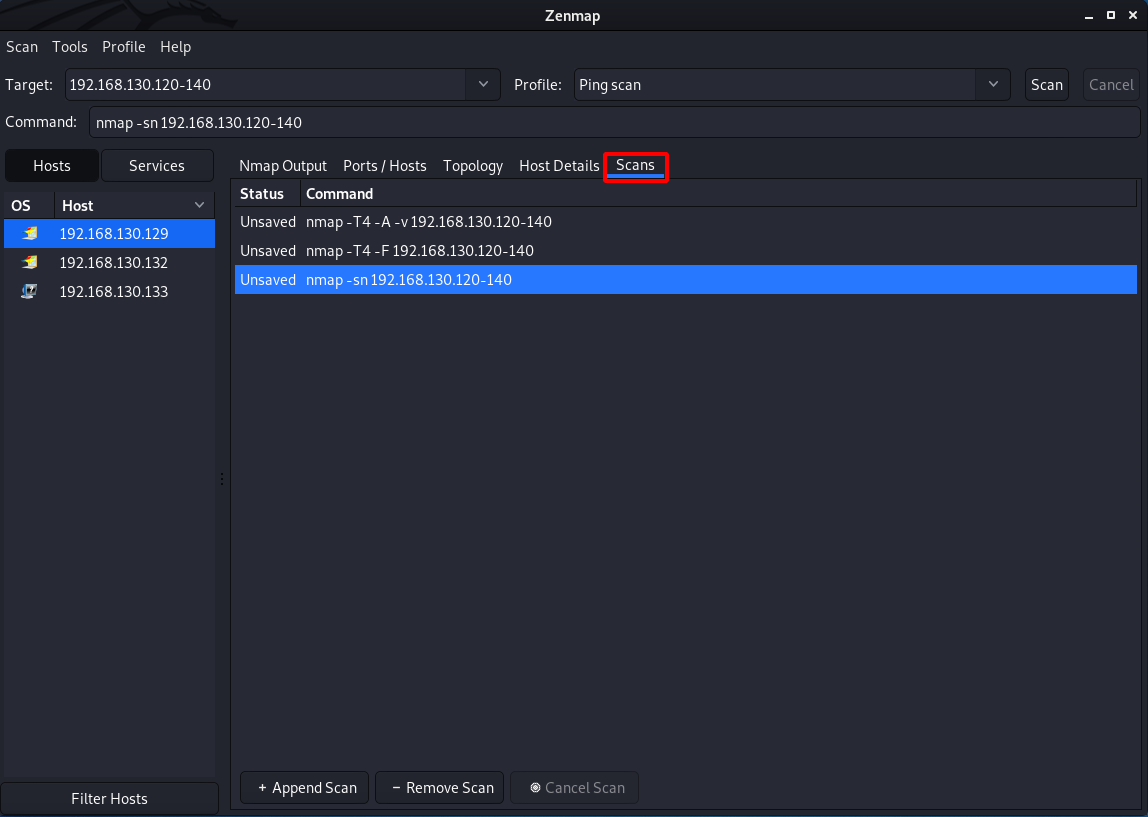Click the Append Scan button
The height and width of the screenshot is (817, 1148).
[x=305, y=788]
